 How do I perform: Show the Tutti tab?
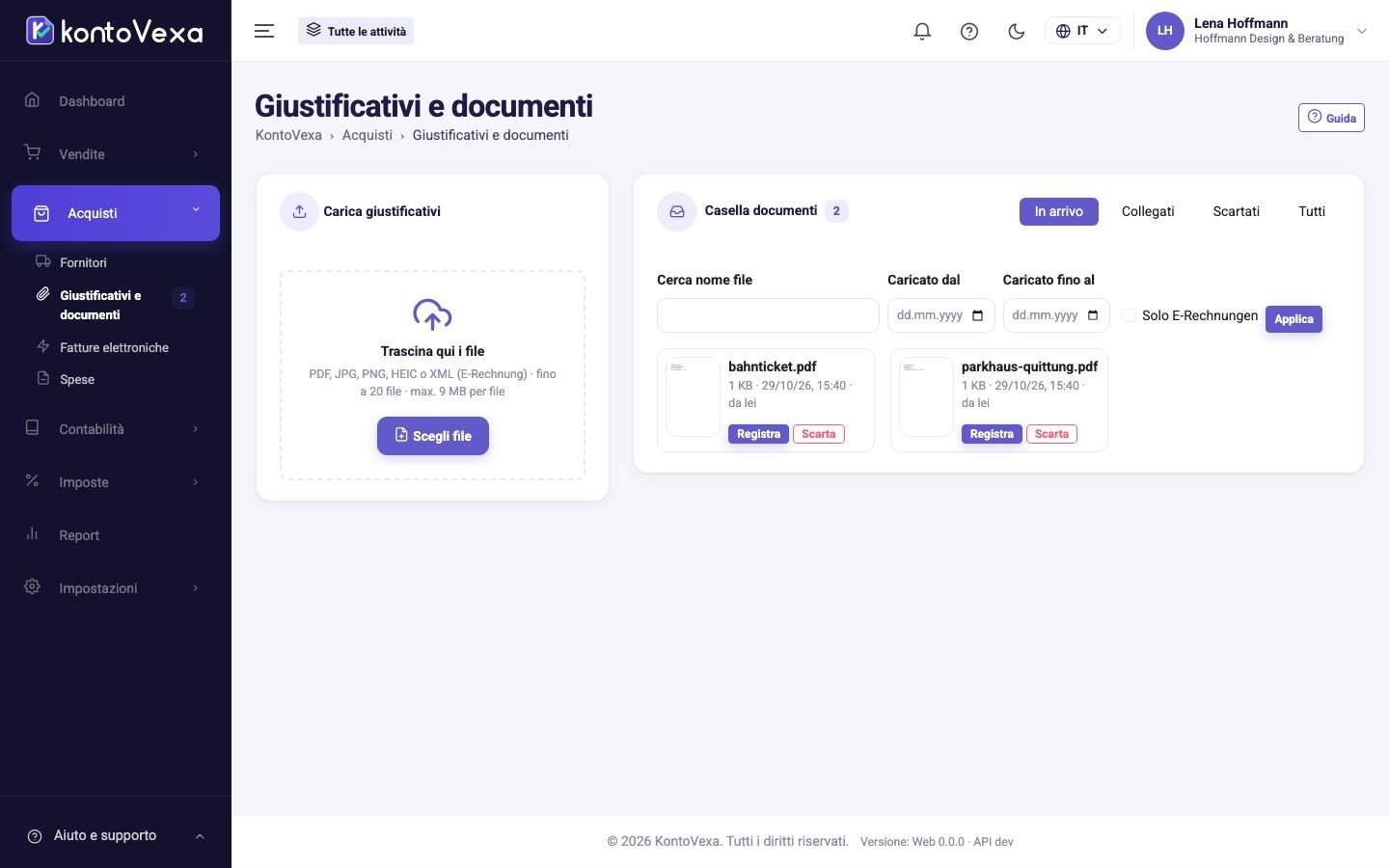tap(1312, 211)
